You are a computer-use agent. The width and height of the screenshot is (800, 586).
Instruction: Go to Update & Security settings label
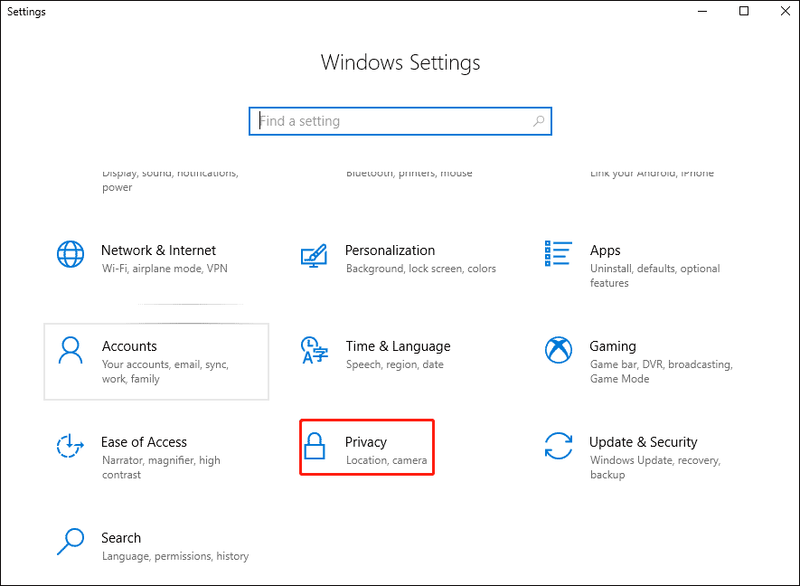tap(643, 442)
